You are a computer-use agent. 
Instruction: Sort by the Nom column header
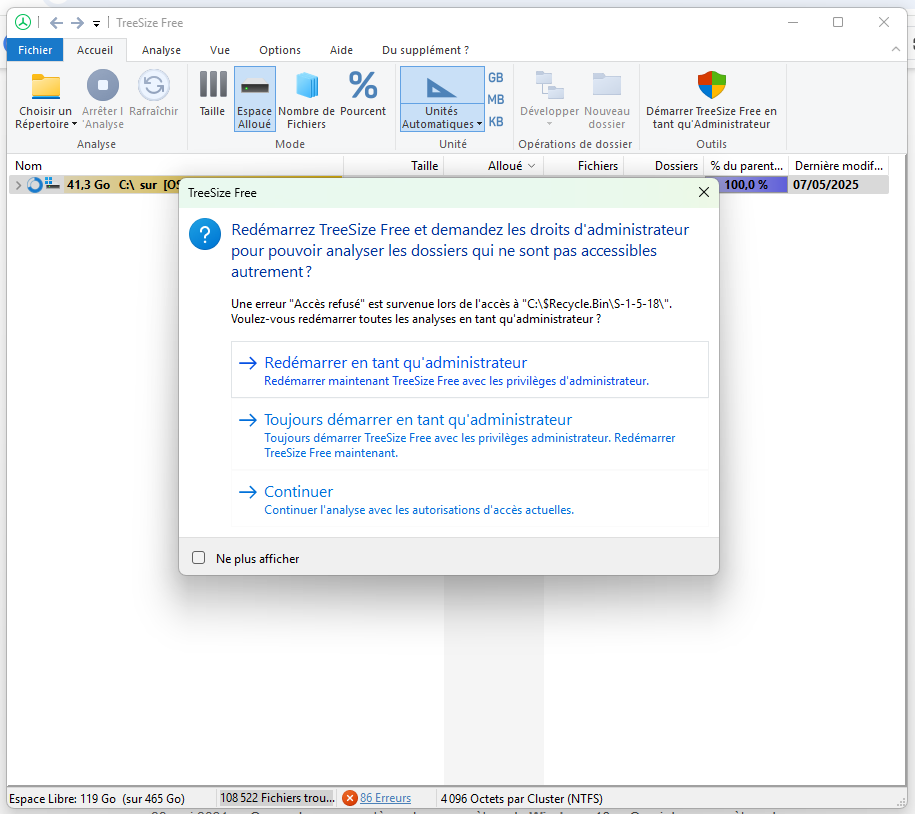coord(175,166)
